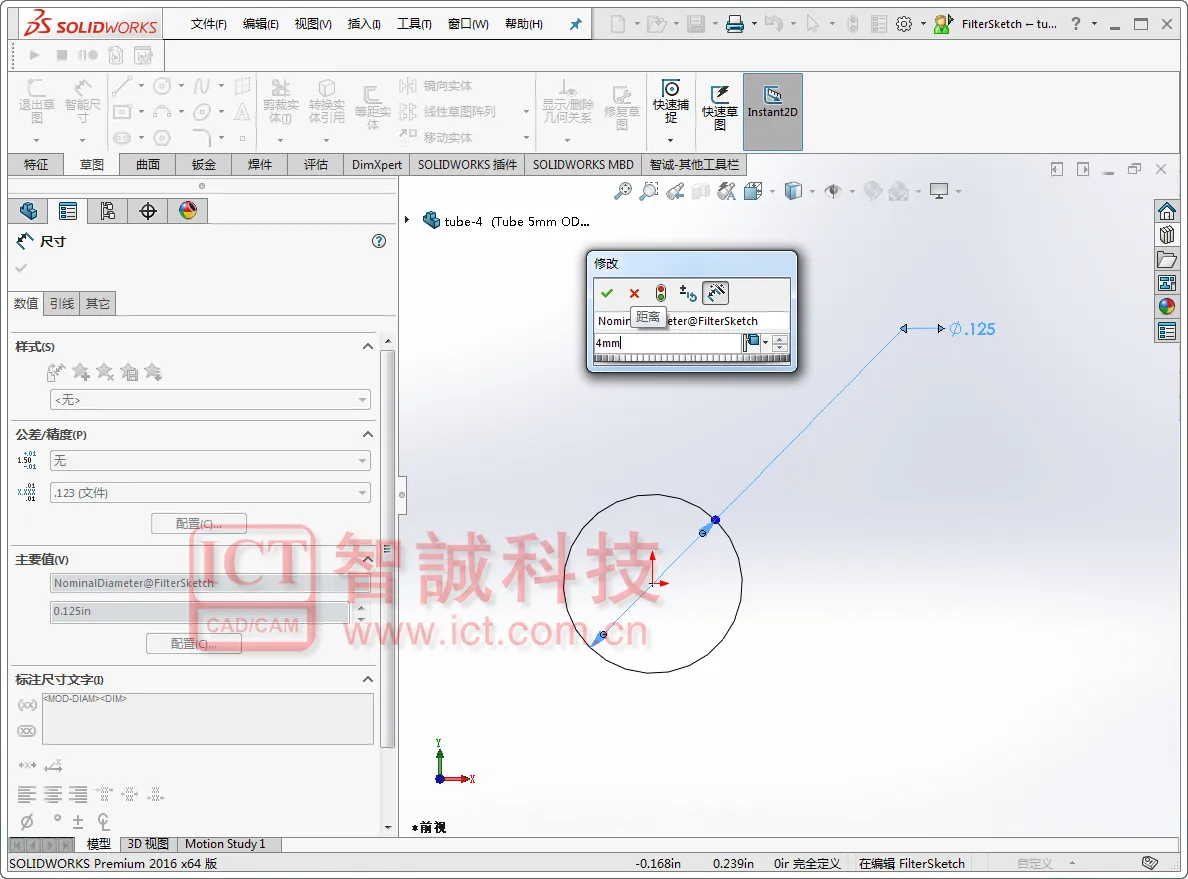Viewport: 1188px width, 879px height.
Task: Toggle hide/show items eye icon
Action: [833, 191]
